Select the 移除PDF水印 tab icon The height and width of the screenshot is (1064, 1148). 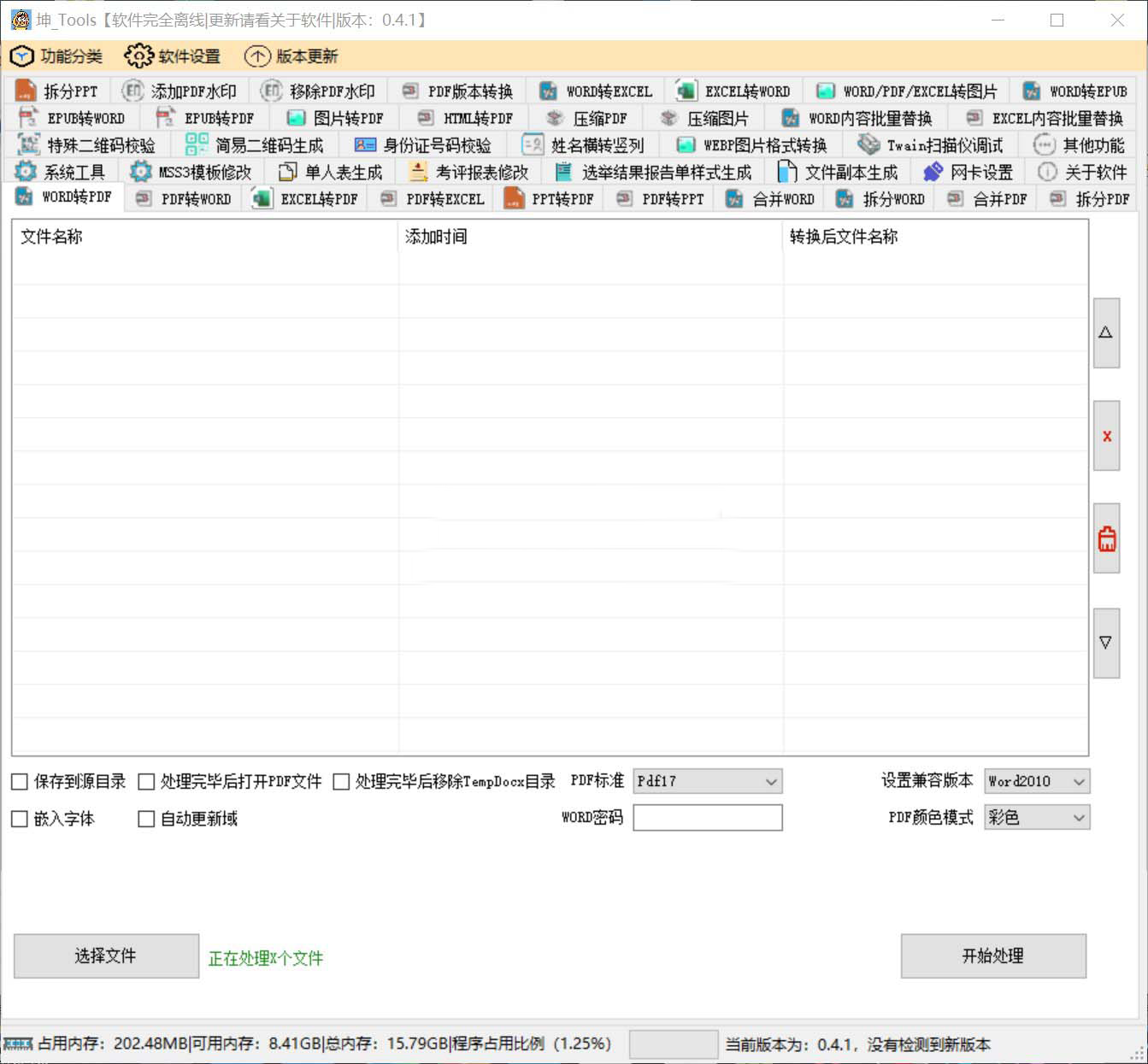(271, 91)
